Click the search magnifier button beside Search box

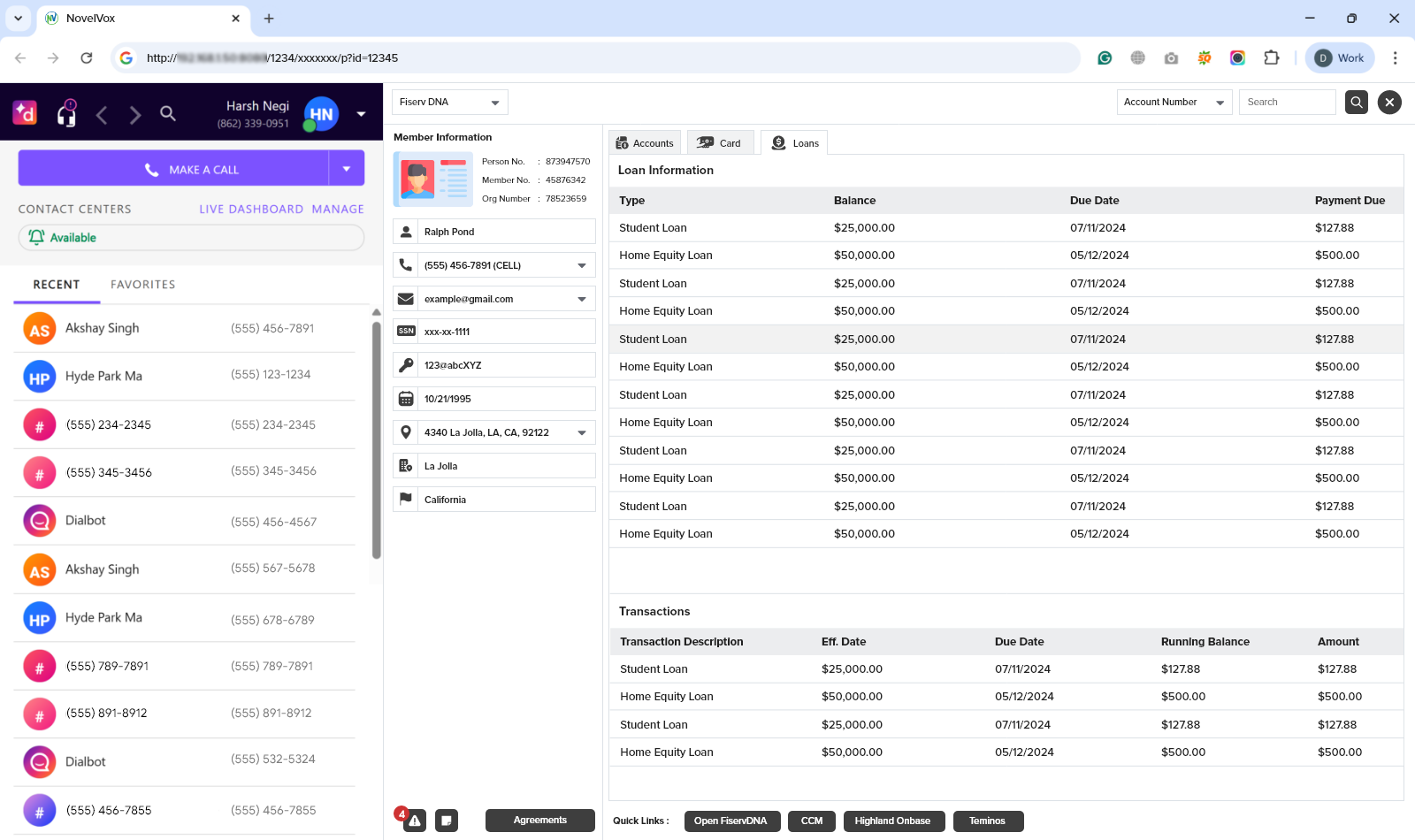tap(1356, 102)
